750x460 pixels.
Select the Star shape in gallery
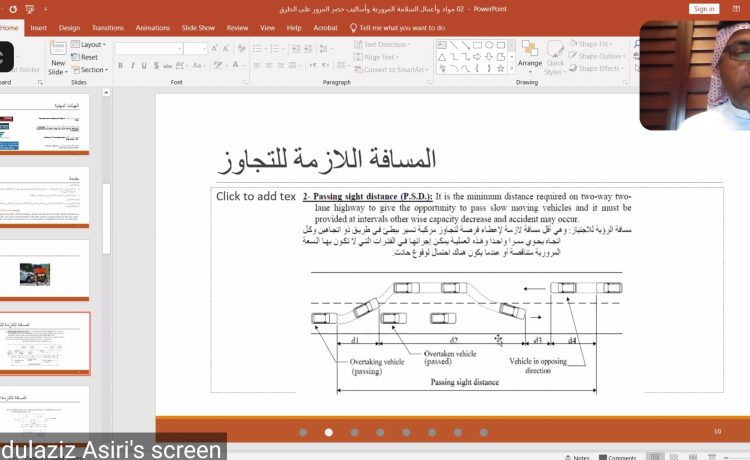500,68
